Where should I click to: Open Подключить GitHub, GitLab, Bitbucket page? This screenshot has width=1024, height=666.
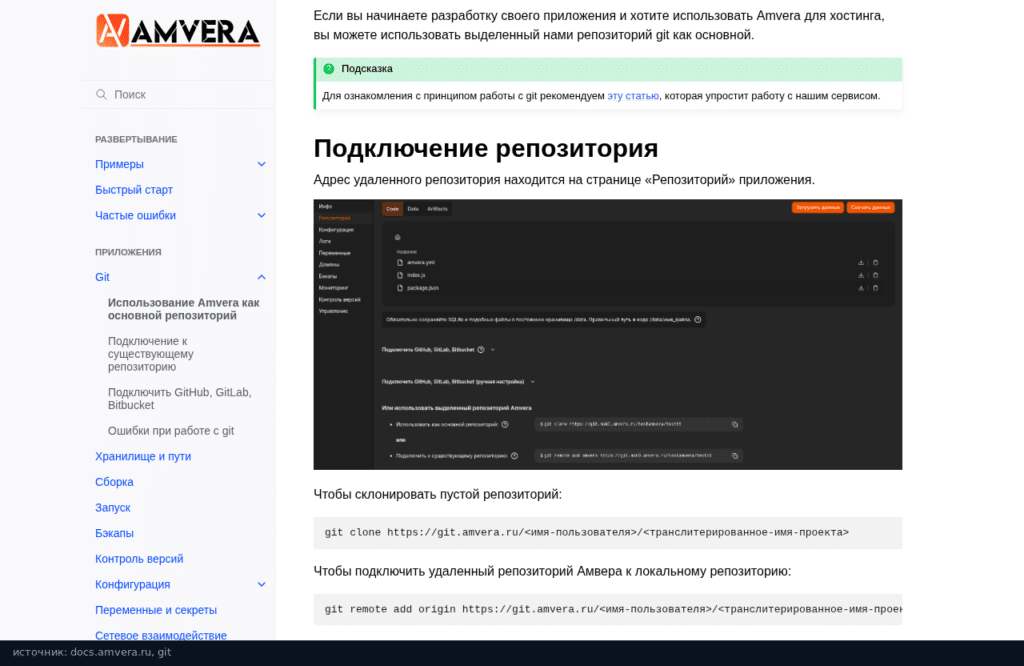pyautogui.click(x=180, y=399)
